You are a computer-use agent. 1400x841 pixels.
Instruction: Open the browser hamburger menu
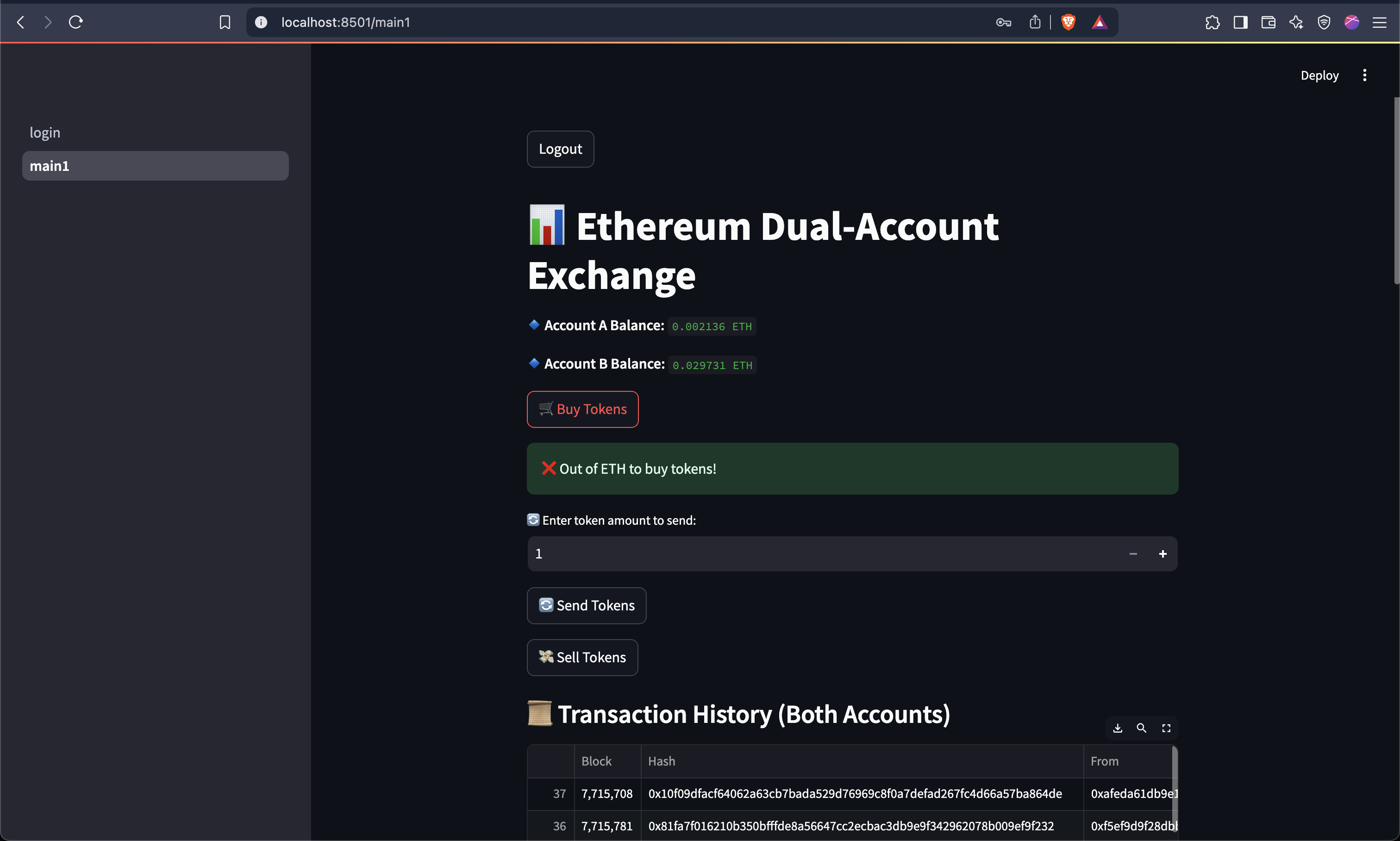click(1379, 22)
